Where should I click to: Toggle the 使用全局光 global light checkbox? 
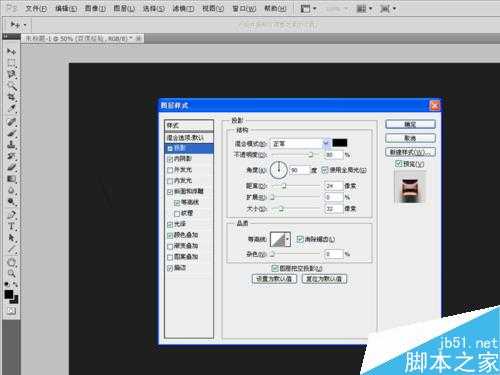(325, 170)
